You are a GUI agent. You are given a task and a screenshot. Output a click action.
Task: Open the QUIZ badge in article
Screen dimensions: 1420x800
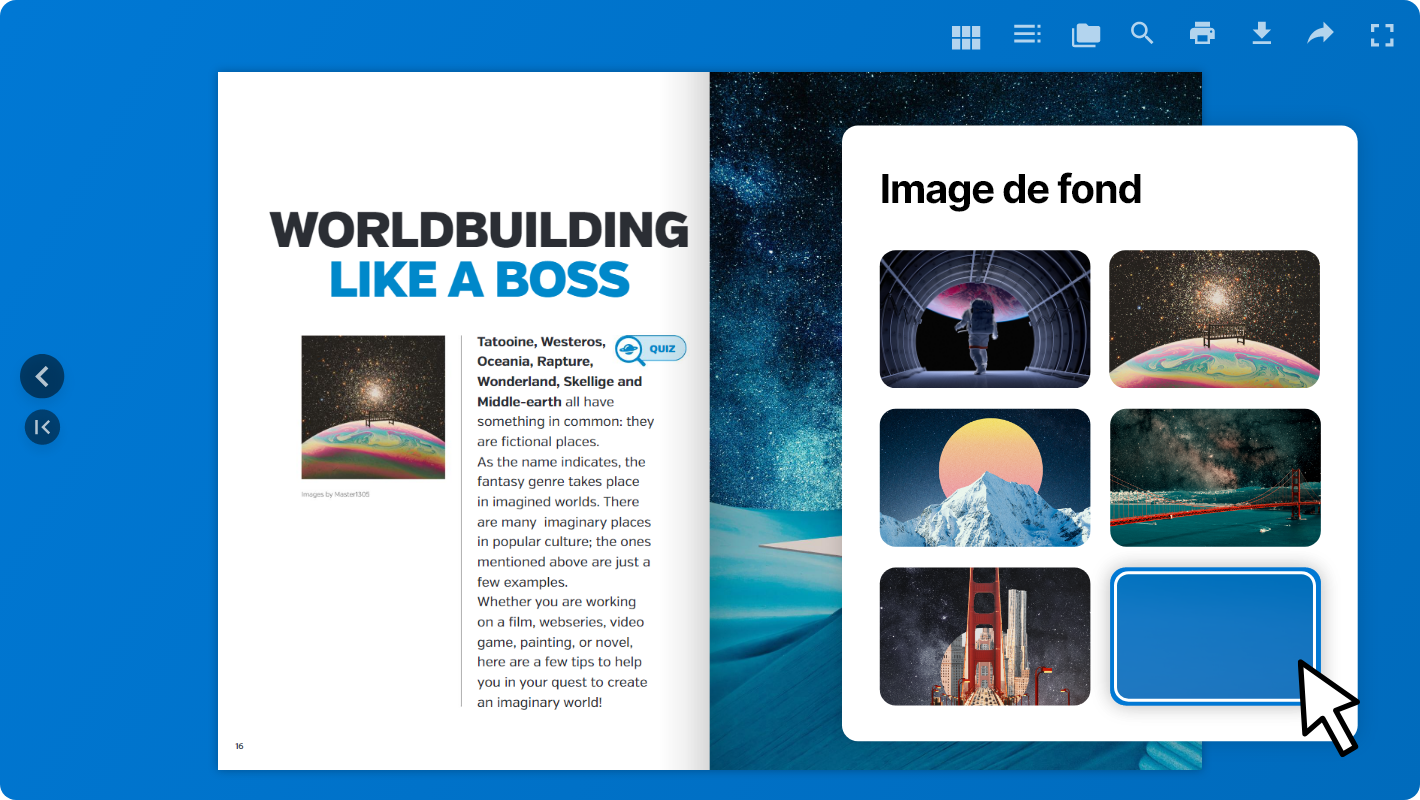(651, 349)
